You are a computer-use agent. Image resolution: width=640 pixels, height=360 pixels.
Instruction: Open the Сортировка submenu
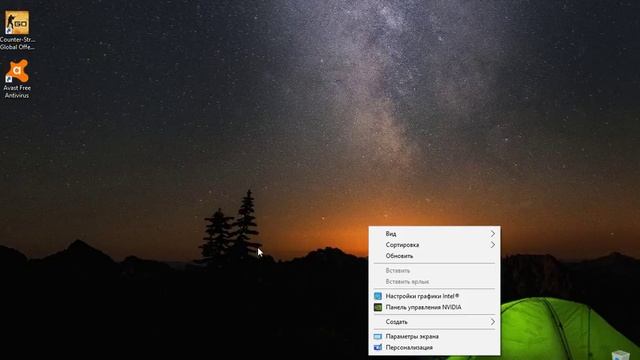point(434,245)
